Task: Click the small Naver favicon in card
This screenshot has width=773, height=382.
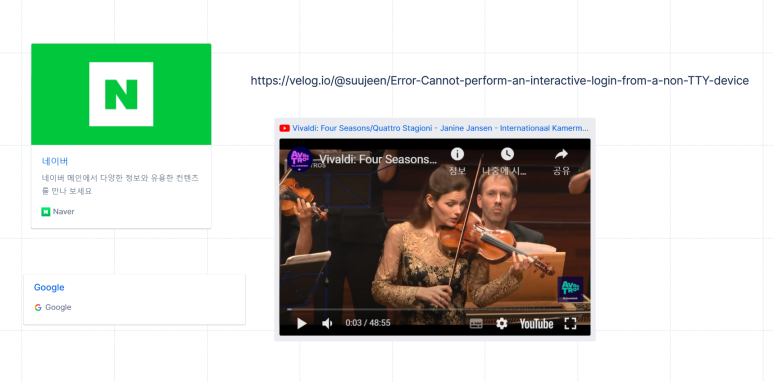Action: pos(46,211)
